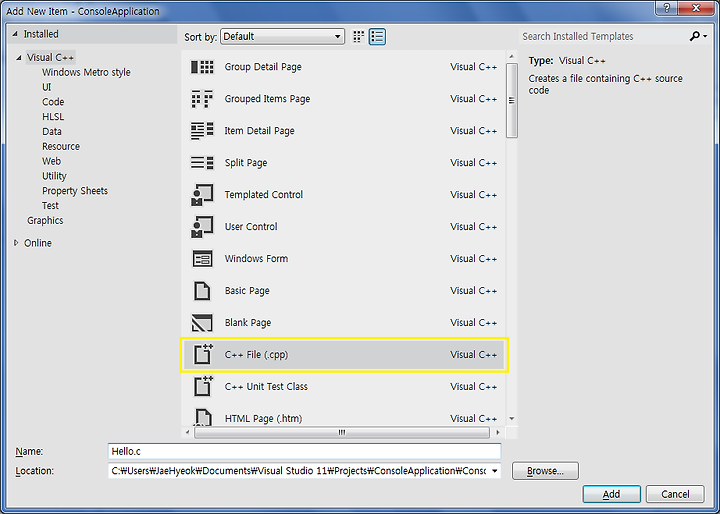Screen dimensions: 720x514
Task: Click the Windows Form icon
Action: tap(202, 259)
